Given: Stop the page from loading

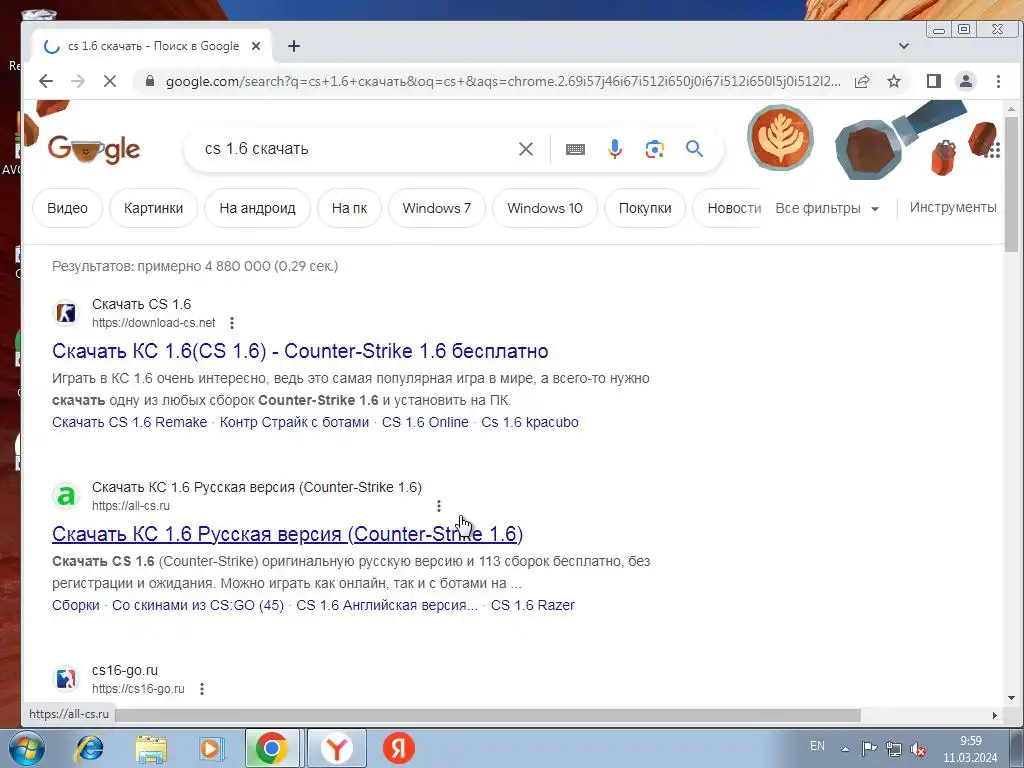Looking at the screenshot, I should click(x=110, y=81).
